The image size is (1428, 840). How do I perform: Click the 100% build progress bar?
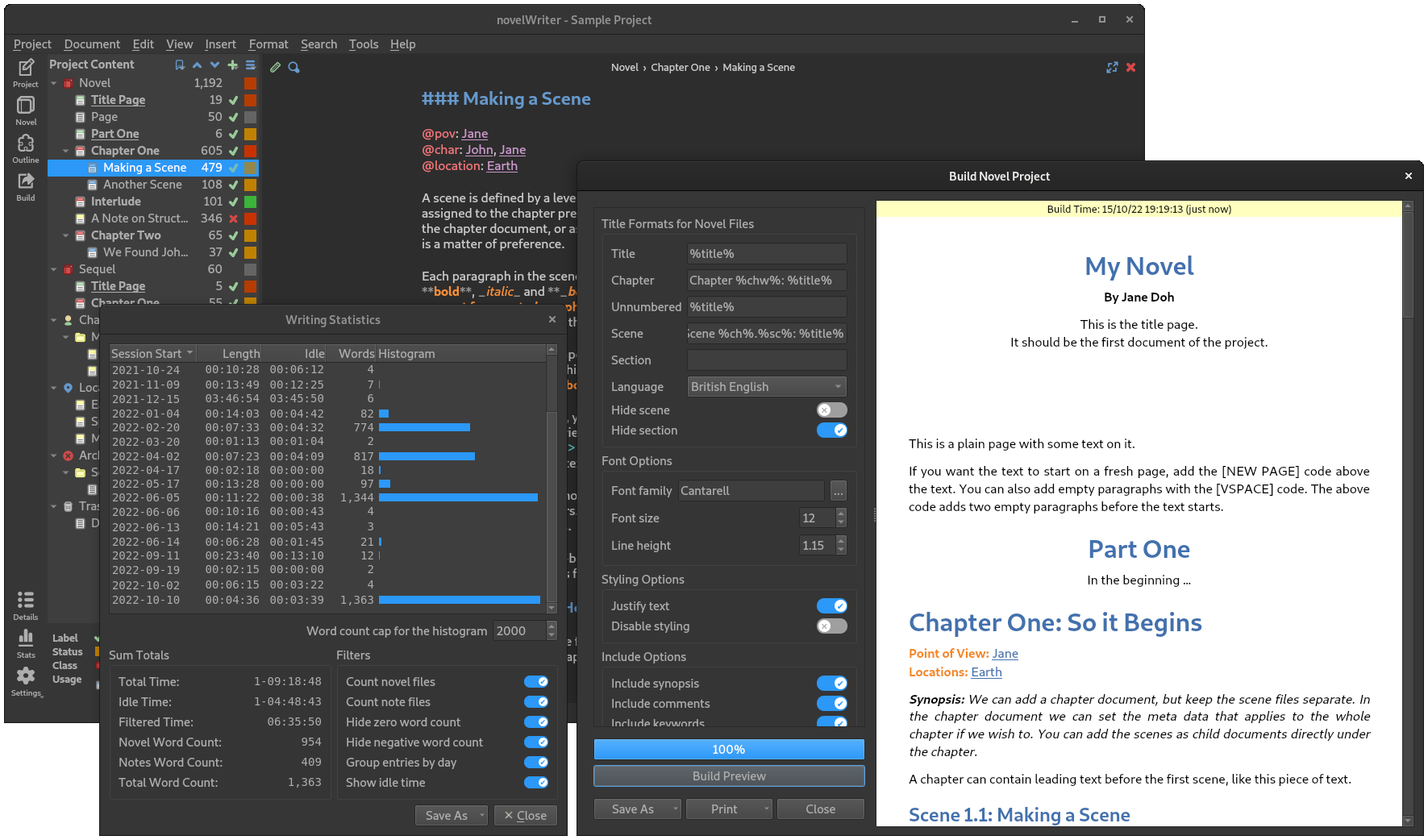(x=729, y=749)
